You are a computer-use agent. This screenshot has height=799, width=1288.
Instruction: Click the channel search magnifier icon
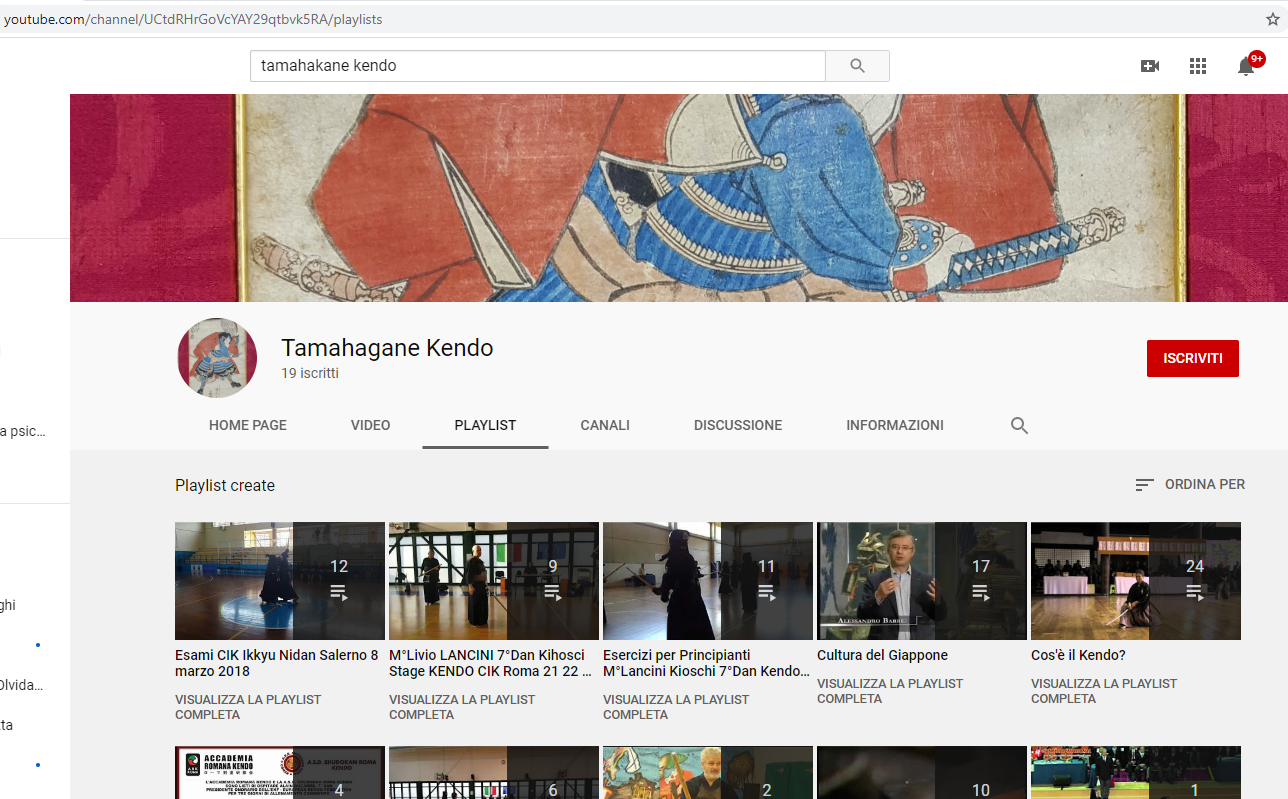pos(1019,425)
